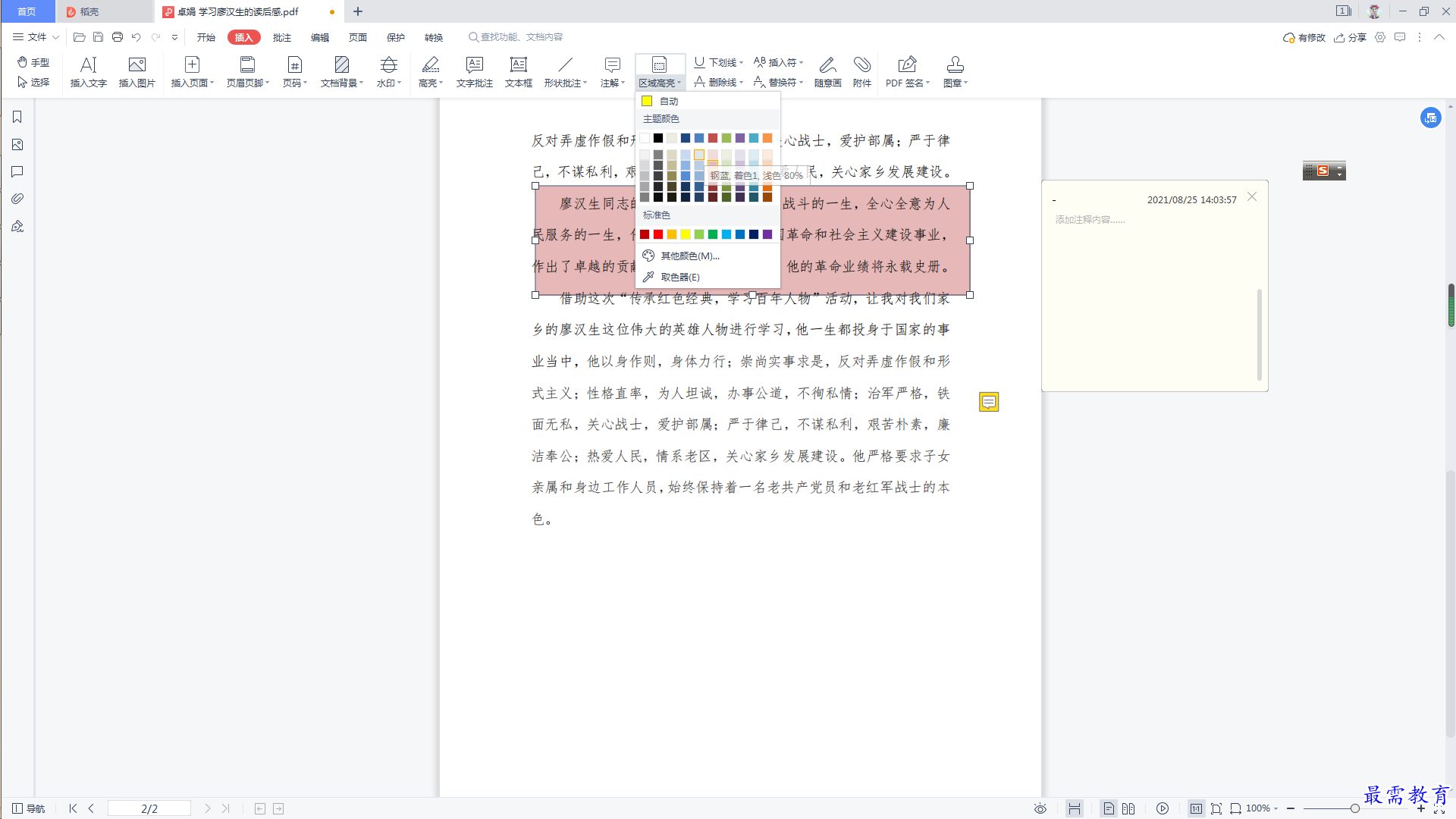Pick the standard red color swatch
Screen dimensions: 1456x819
[658, 234]
